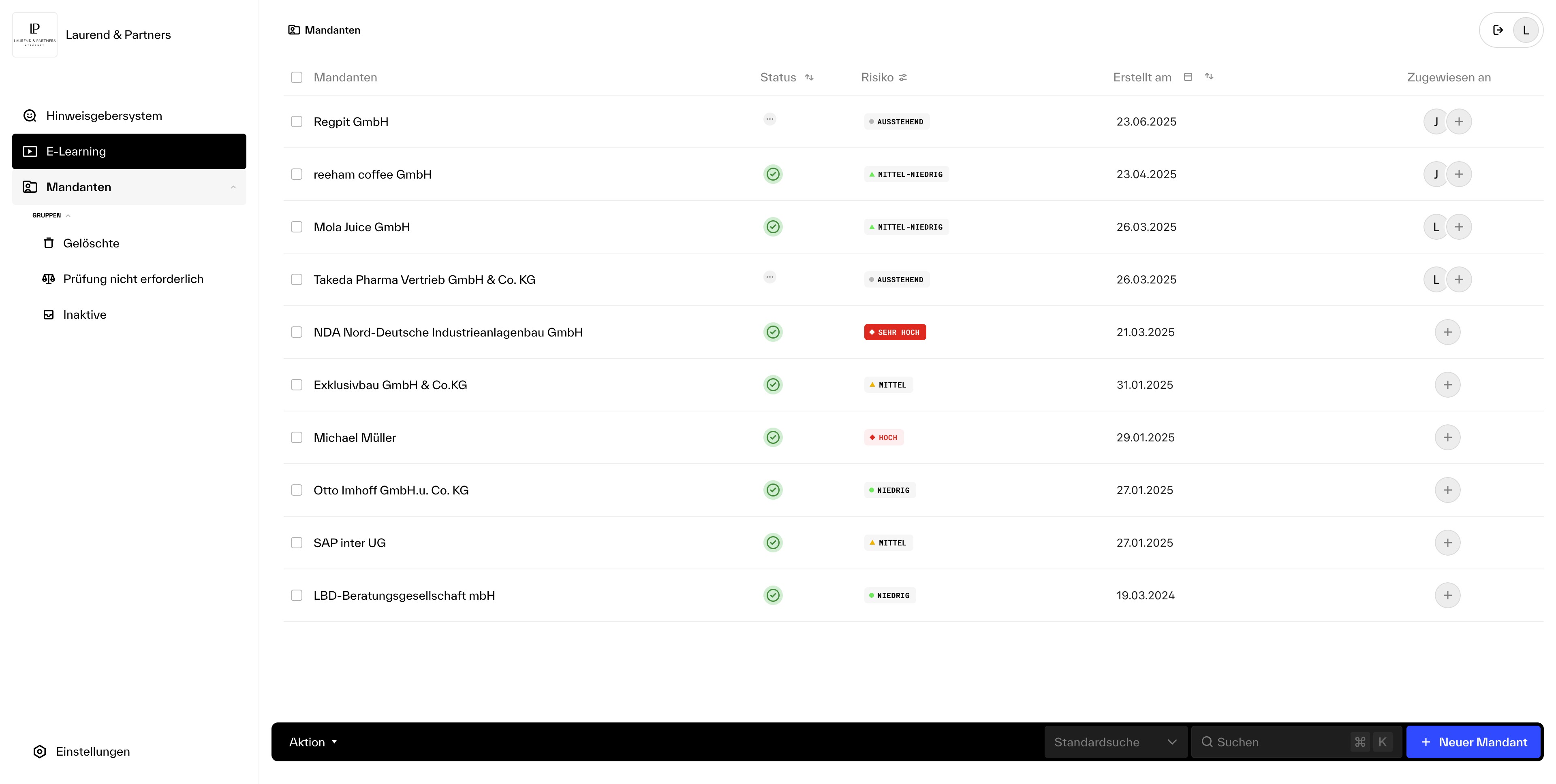Click the calendar icon next to Erstellt am

(x=1188, y=77)
